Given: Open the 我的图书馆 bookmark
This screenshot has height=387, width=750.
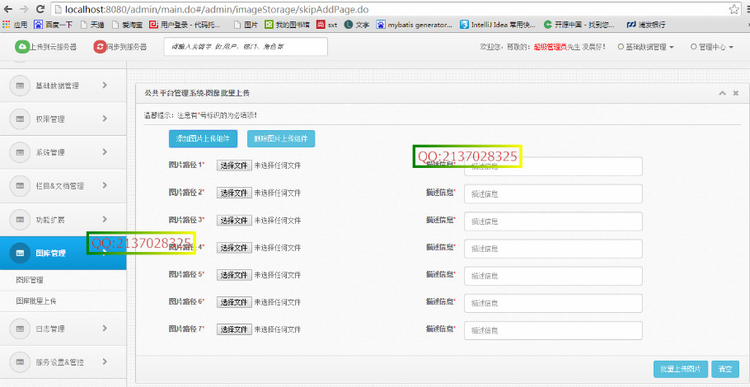Looking at the screenshot, I should 287,24.
